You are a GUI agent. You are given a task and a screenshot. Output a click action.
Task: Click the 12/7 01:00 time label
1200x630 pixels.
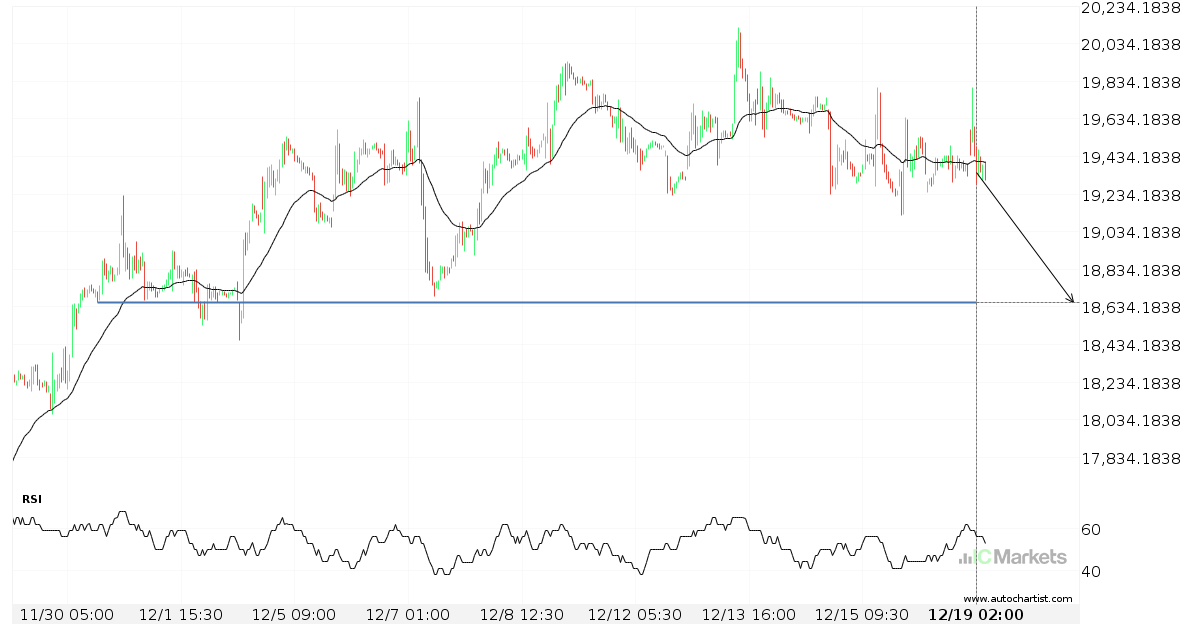[x=408, y=614]
